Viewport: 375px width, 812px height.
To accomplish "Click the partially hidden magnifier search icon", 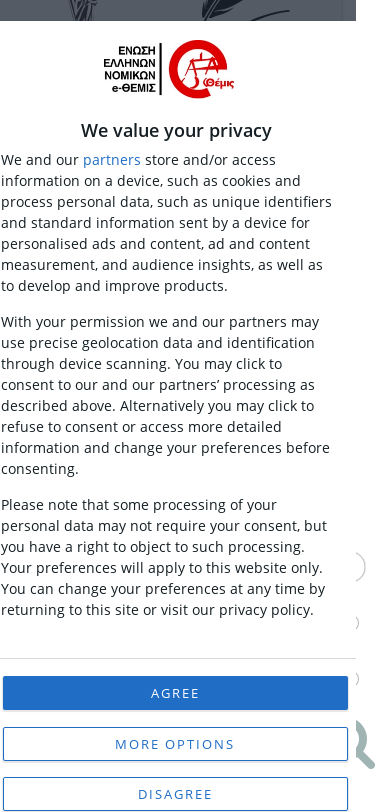I will (x=365, y=744).
